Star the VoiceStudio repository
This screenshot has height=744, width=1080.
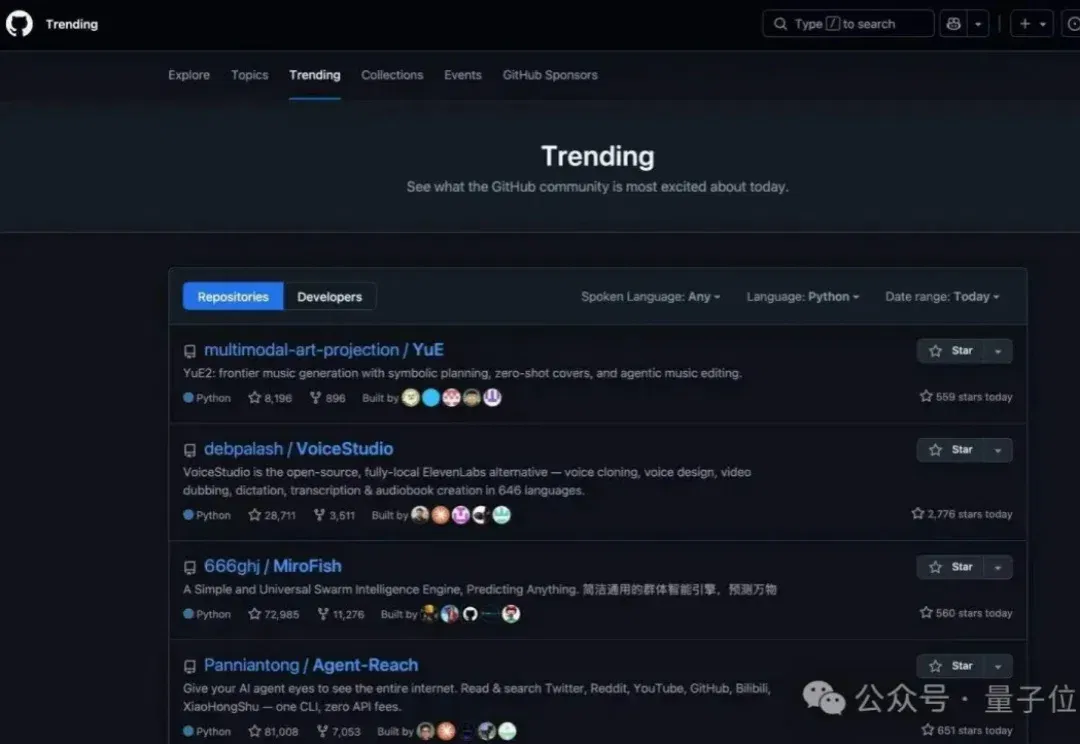951,450
